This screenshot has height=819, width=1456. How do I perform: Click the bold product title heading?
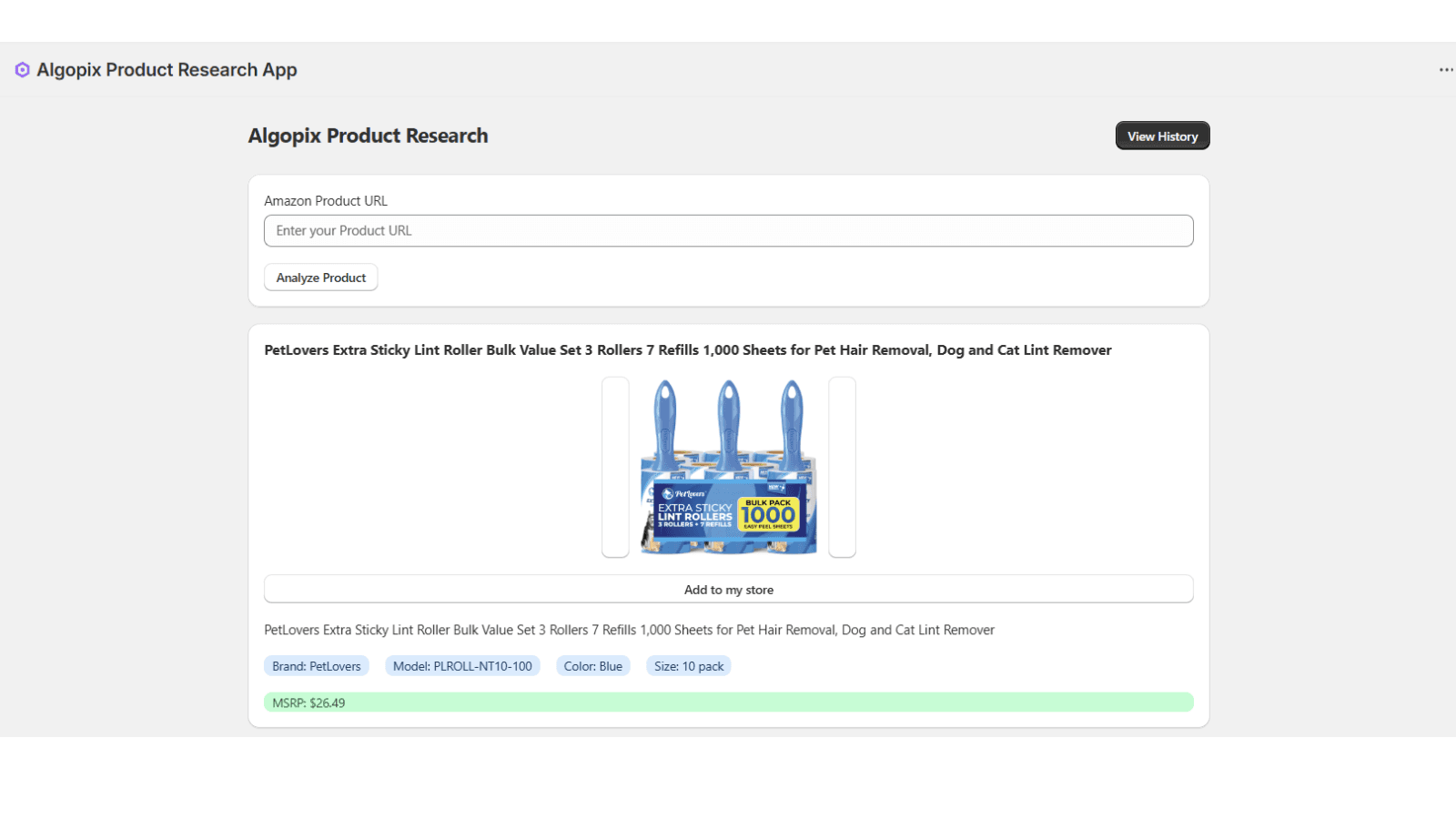687,350
